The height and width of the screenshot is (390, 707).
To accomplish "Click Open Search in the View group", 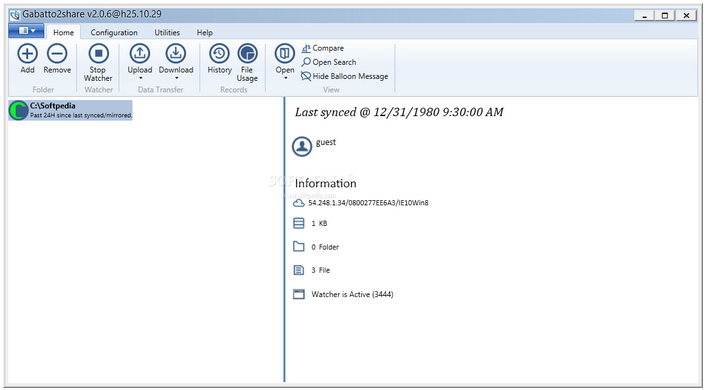I will click(x=329, y=62).
